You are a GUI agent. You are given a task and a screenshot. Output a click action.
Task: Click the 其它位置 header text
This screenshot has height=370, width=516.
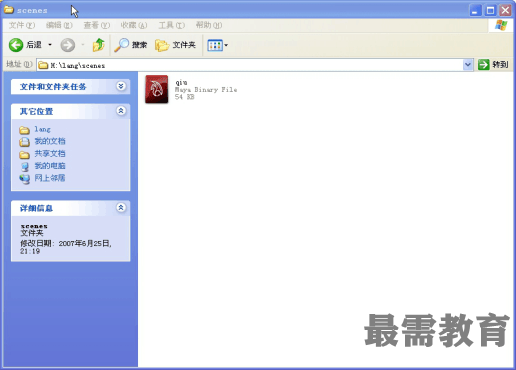(36, 111)
